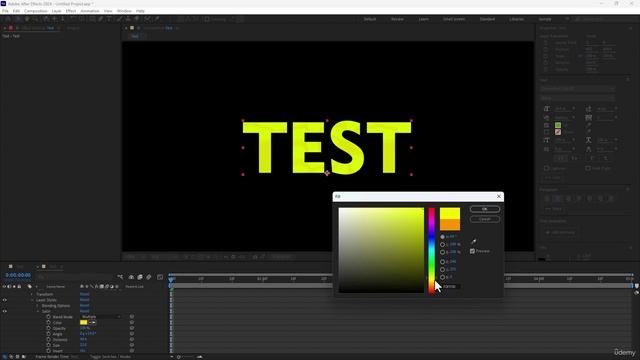Image resolution: width=640 pixels, height=360 pixels.
Task: Click the fourth icon in the timeline bottom-left corner
Action: (x=24, y=357)
